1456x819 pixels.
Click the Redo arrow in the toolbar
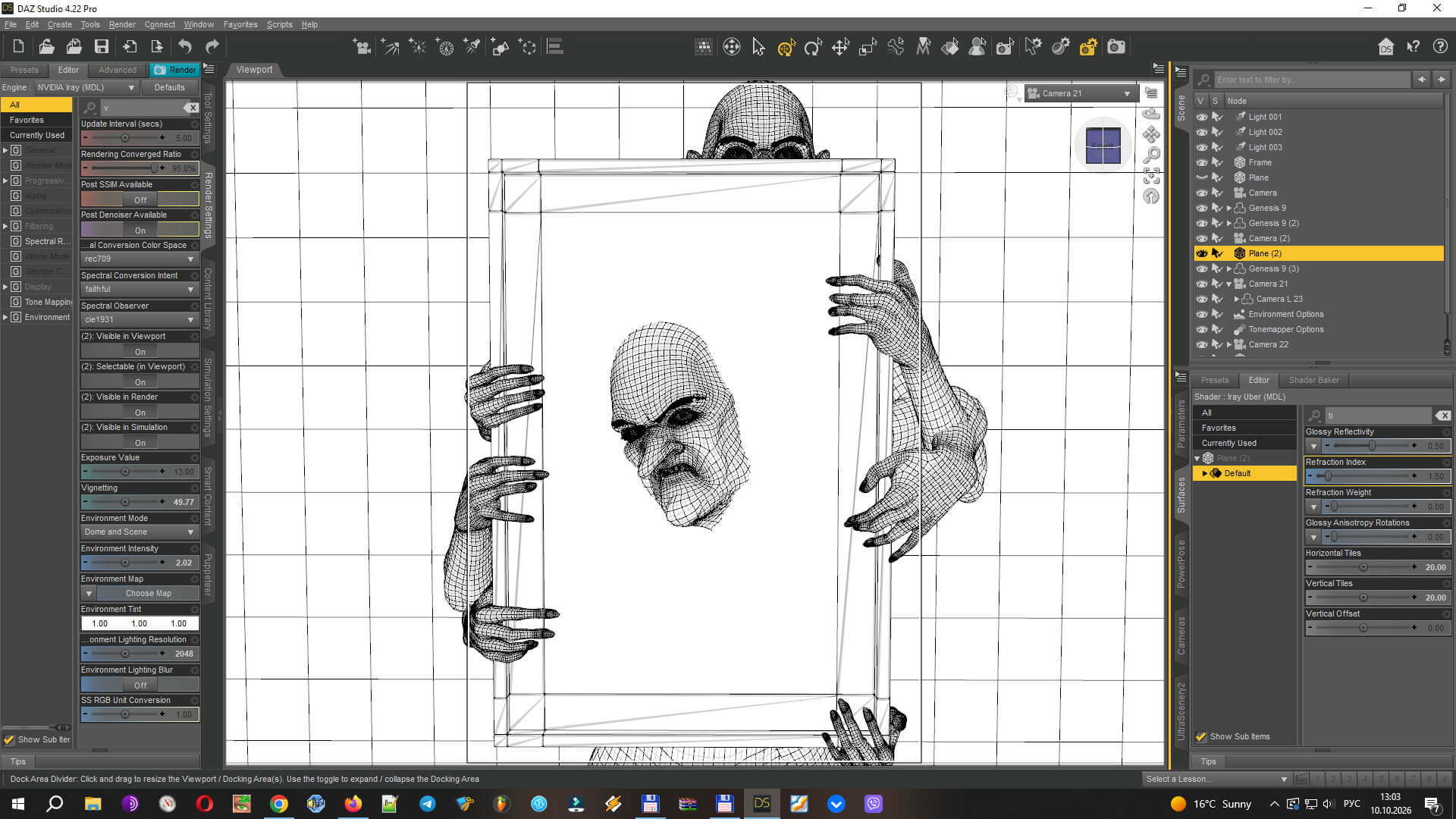click(212, 47)
